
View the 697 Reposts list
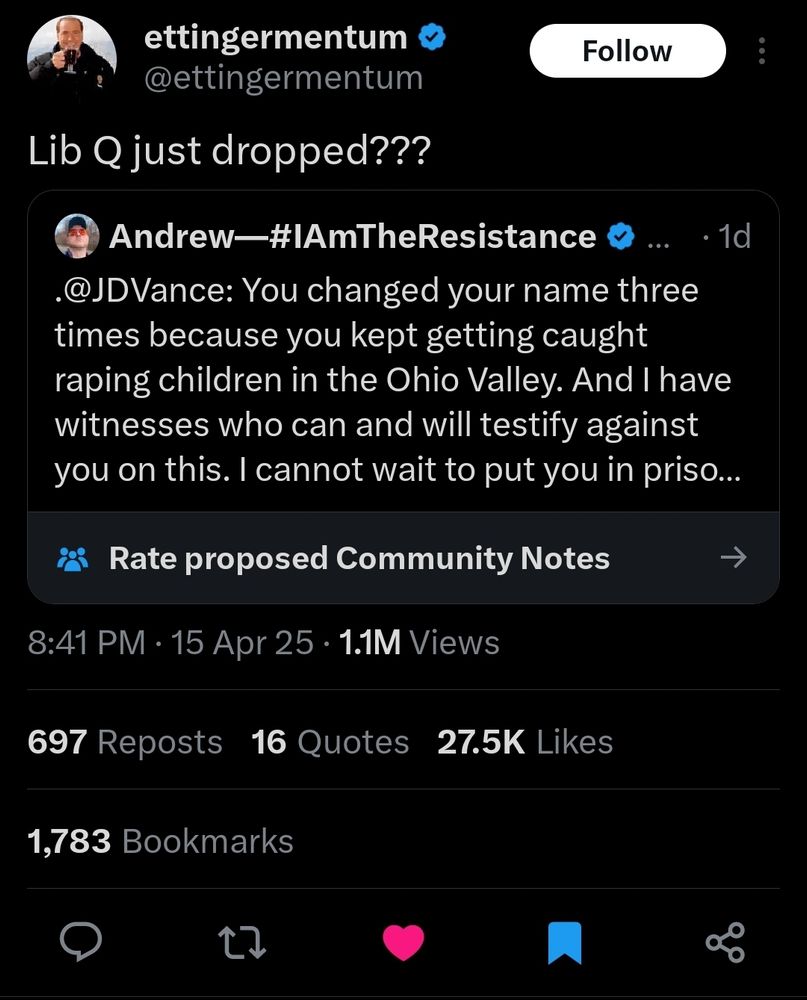(x=125, y=742)
